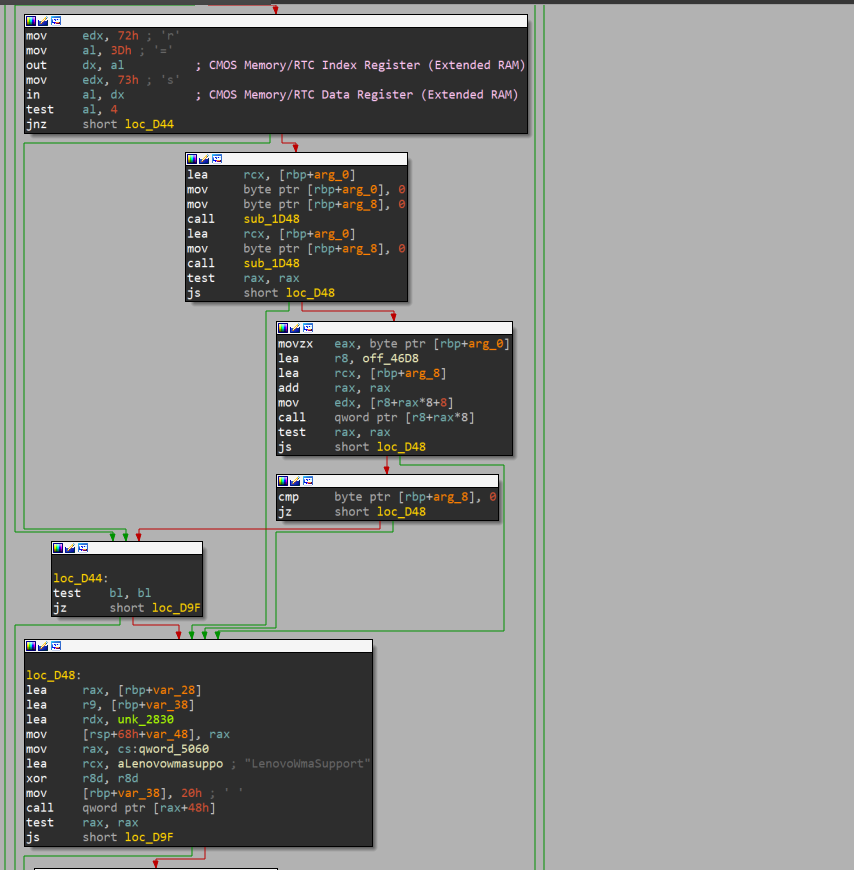Click third header icon on top CMOS node
This screenshot has width=854, height=870.
(55, 21)
